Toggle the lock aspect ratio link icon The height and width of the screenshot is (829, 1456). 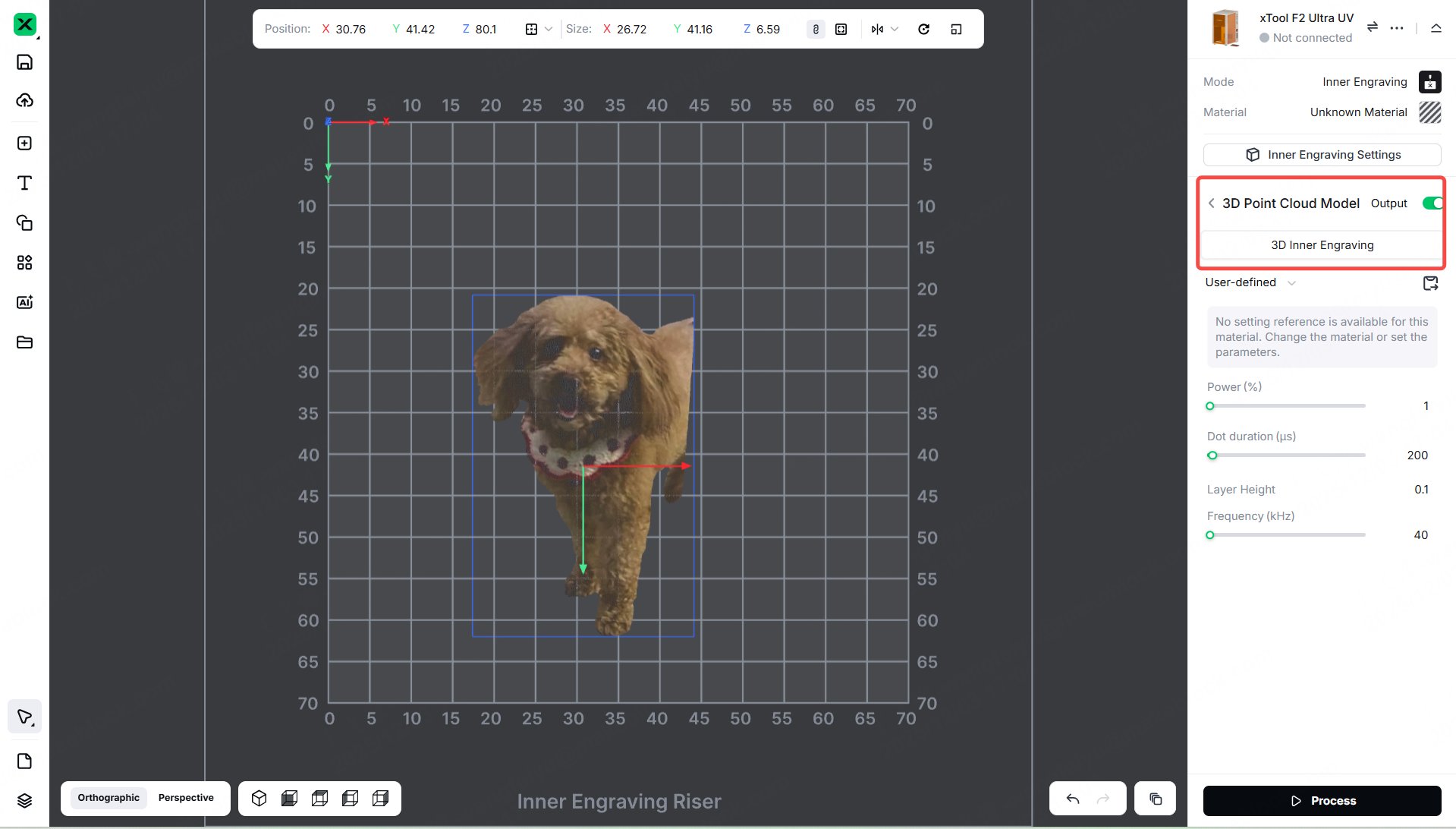(x=816, y=29)
